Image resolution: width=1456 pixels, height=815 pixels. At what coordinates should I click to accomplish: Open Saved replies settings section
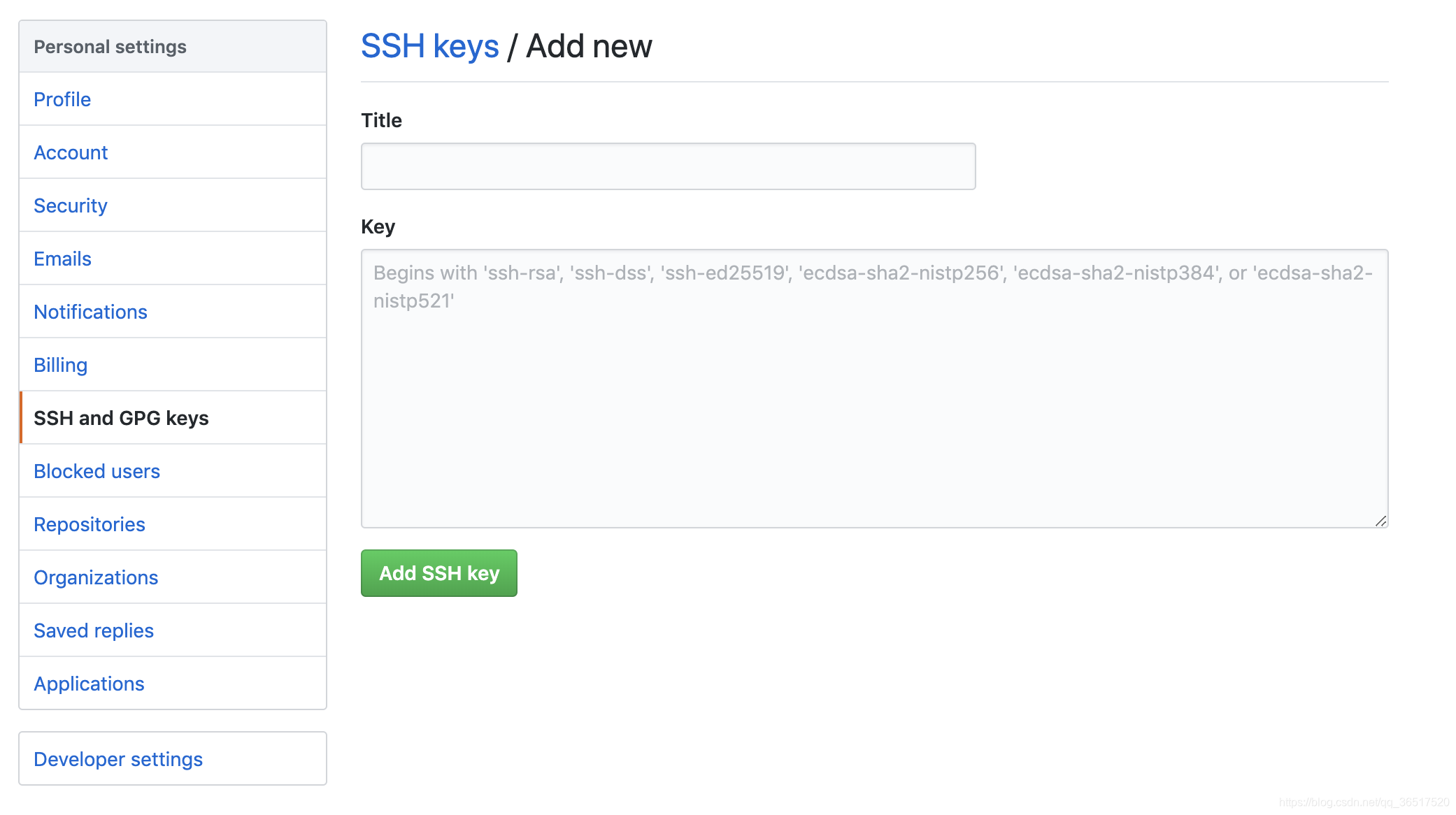[93, 630]
